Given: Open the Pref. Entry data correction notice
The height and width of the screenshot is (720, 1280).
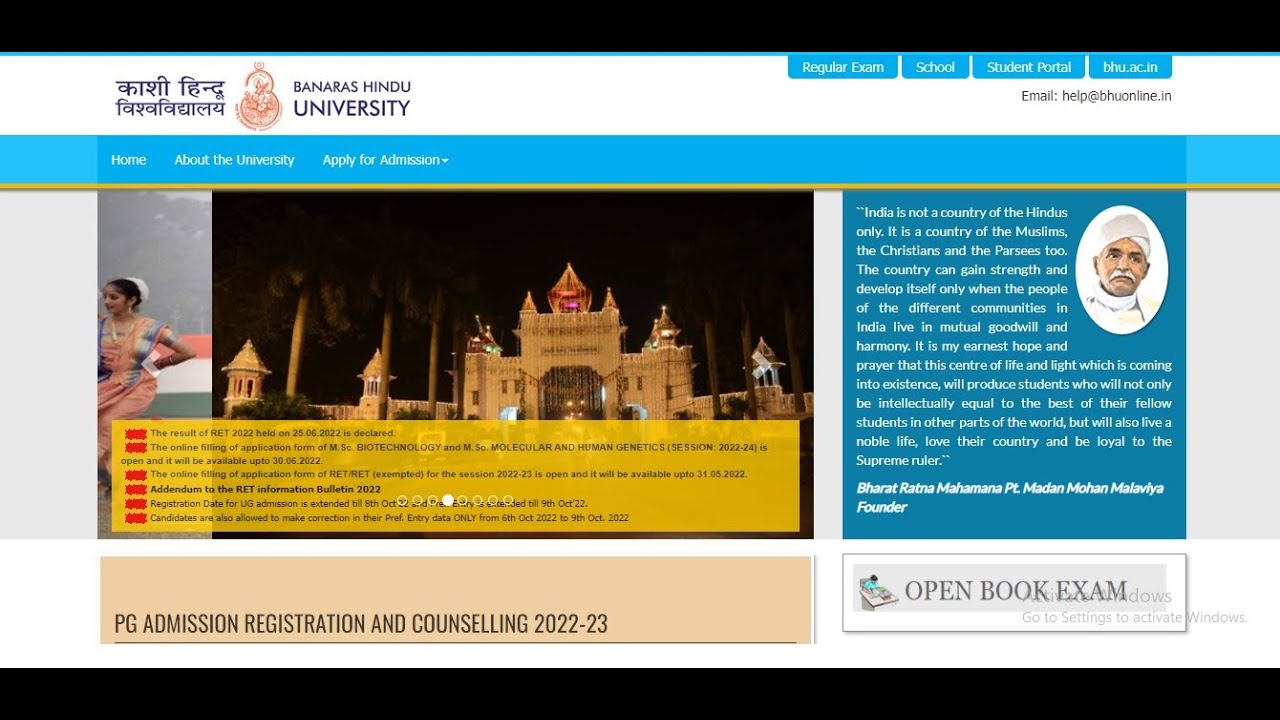Looking at the screenshot, I should [x=389, y=518].
